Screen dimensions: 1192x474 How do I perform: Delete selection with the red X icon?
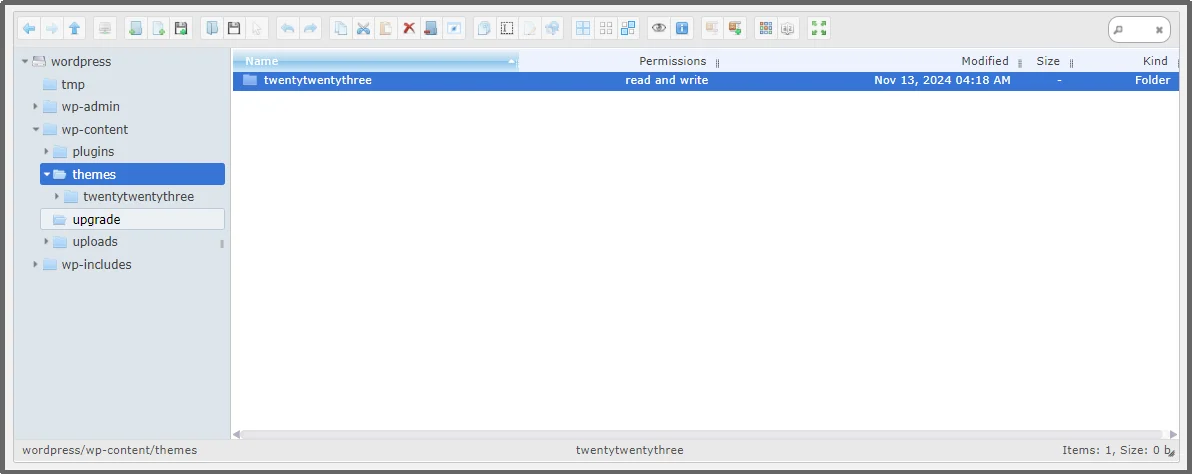point(409,29)
